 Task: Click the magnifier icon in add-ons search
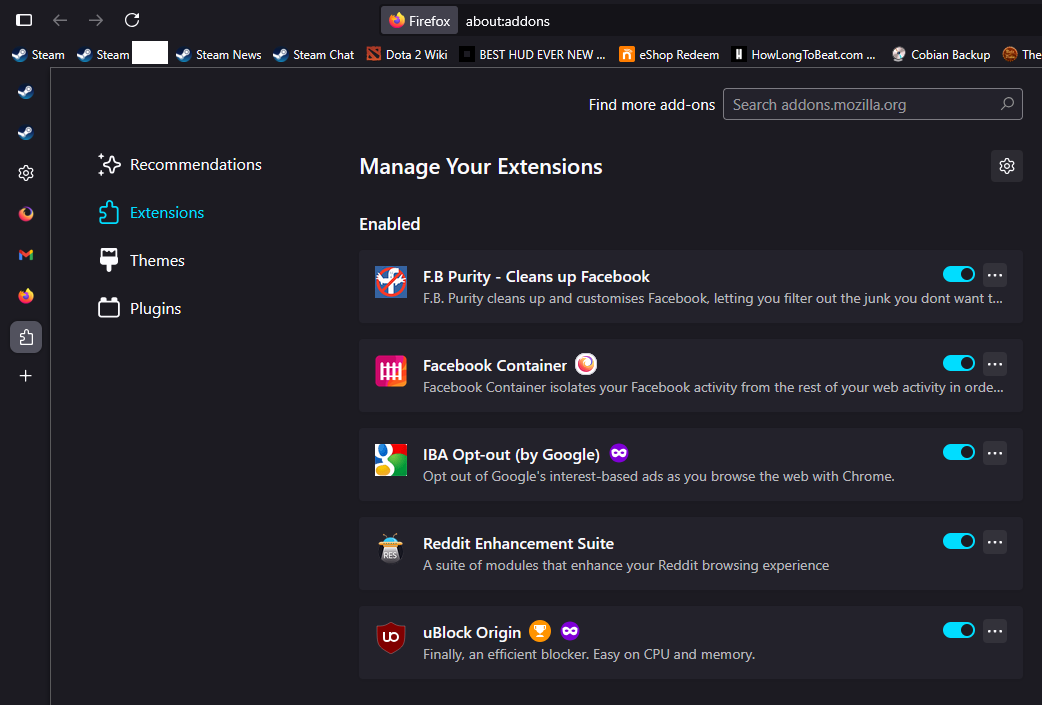[x=1007, y=104]
